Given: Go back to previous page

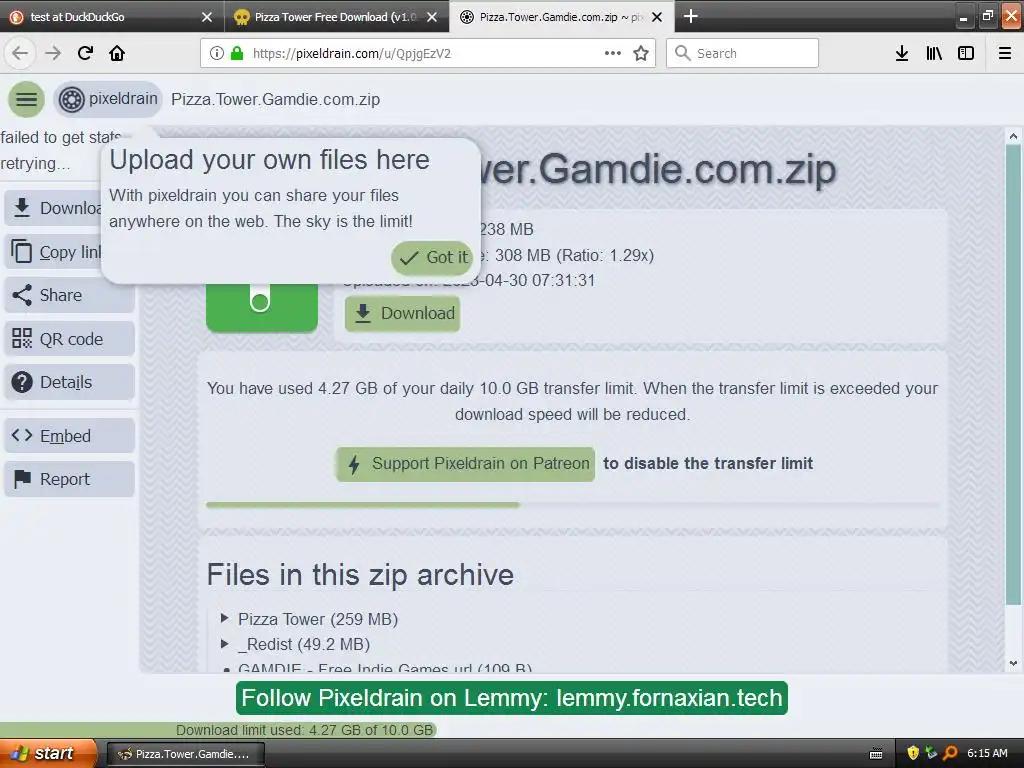Looking at the screenshot, I should tap(20, 53).
